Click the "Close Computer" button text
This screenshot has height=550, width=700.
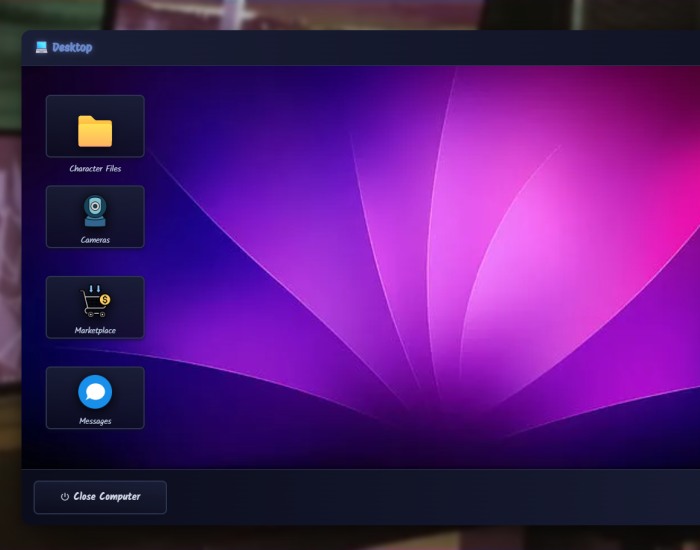click(x=107, y=497)
